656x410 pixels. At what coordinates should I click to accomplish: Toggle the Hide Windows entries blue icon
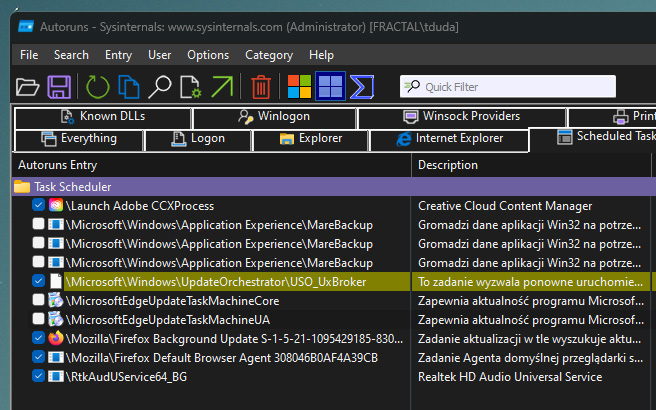point(331,87)
